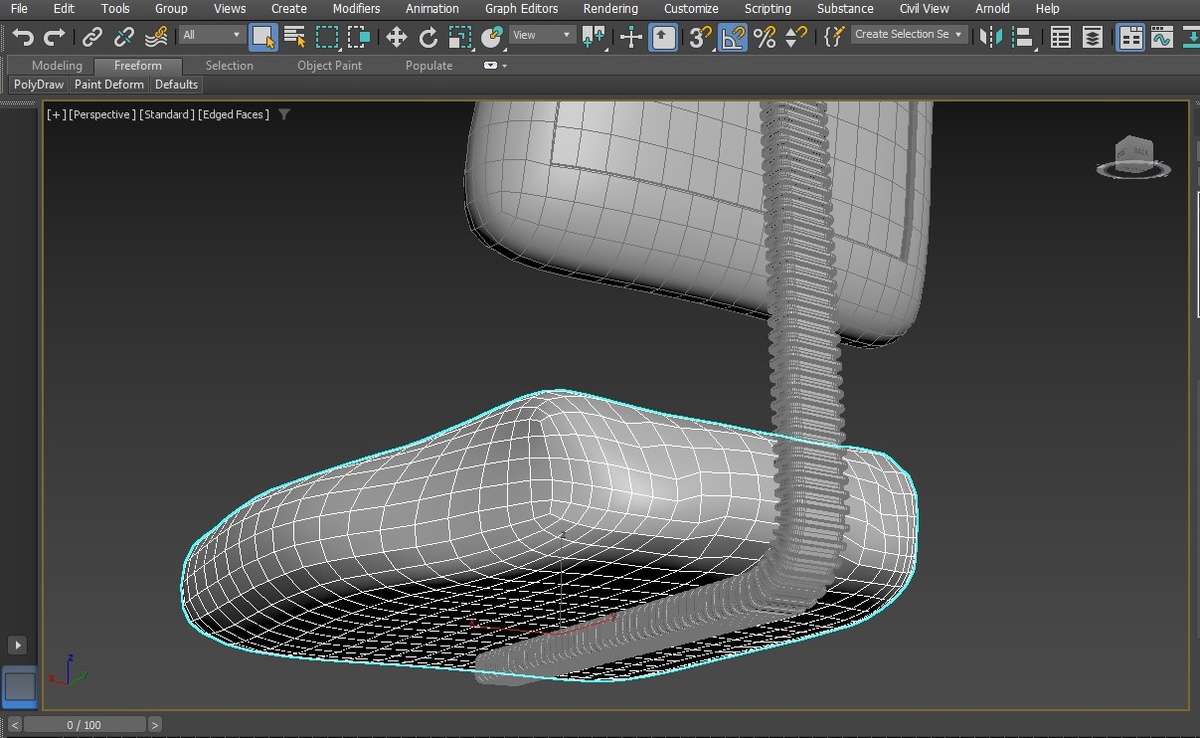
Task: Open the All selection filter dropdown
Action: click(x=211, y=35)
